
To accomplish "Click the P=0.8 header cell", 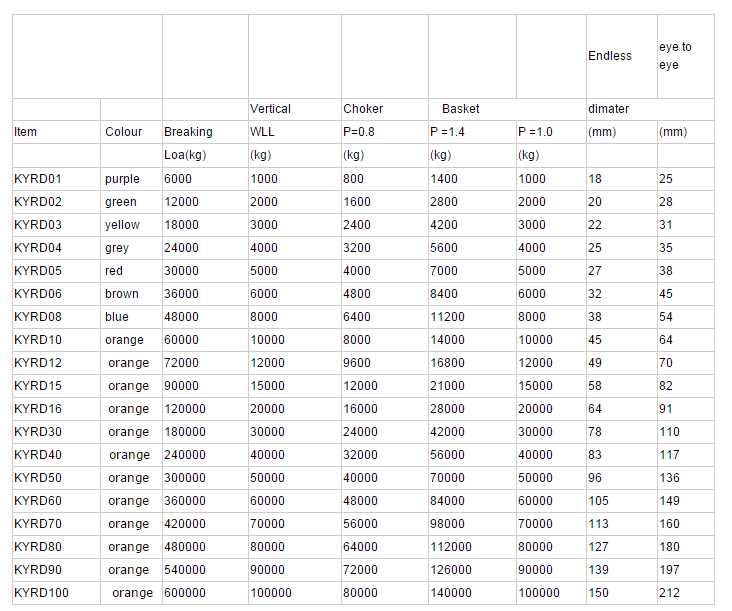I will pos(361,132).
